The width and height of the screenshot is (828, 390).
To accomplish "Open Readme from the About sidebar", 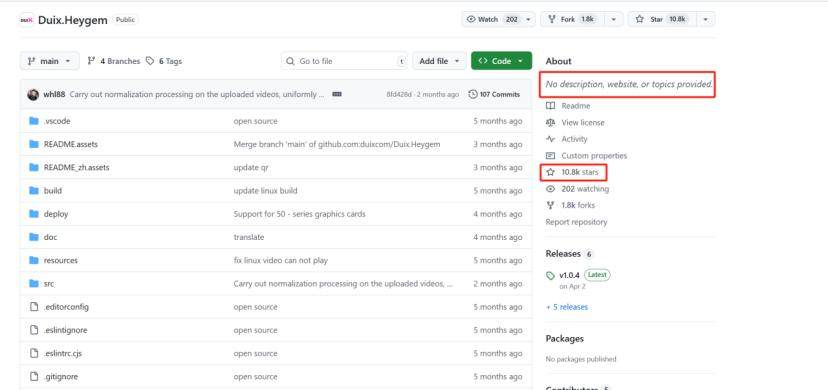I will [568, 106].
